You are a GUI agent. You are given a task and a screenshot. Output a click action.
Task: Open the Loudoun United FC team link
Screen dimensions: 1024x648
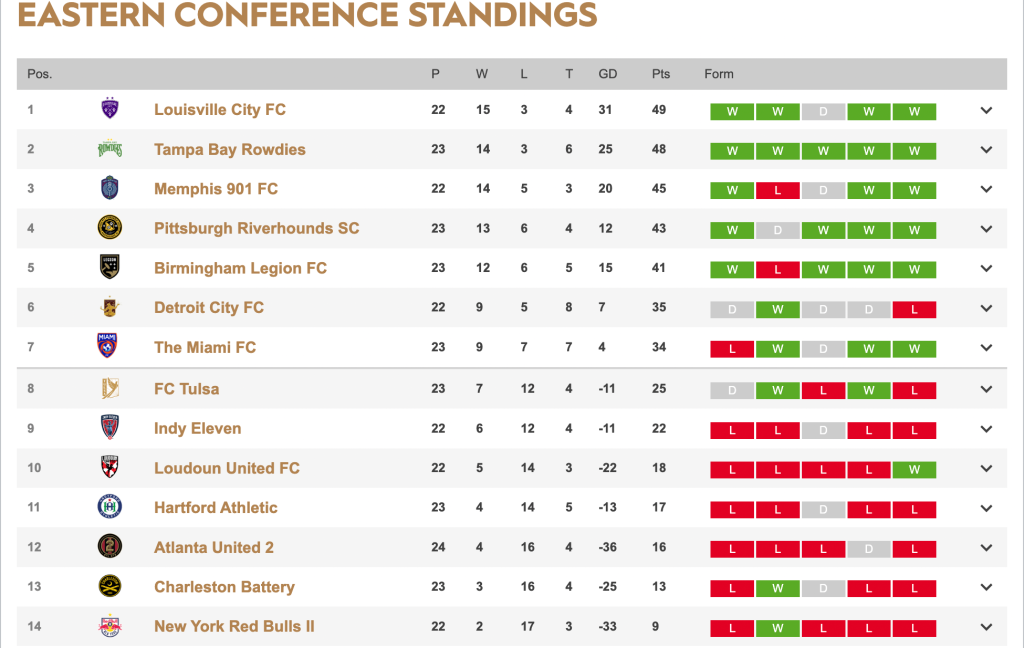click(x=226, y=468)
